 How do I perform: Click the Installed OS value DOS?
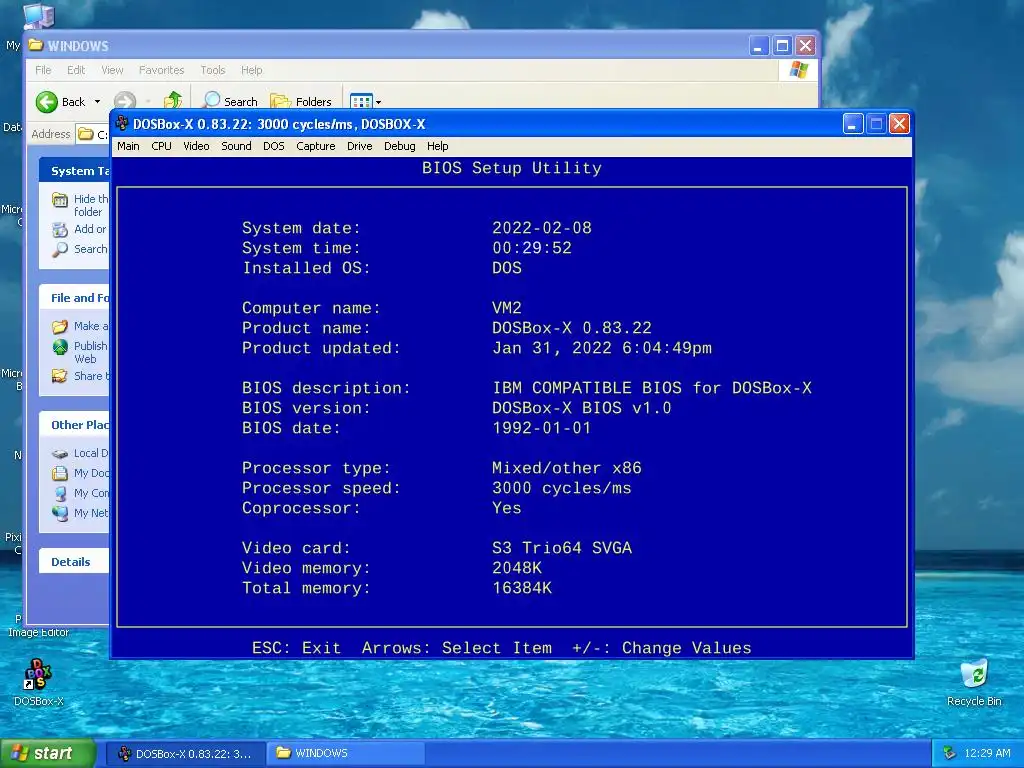pyautogui.click(x=507, y=268)
